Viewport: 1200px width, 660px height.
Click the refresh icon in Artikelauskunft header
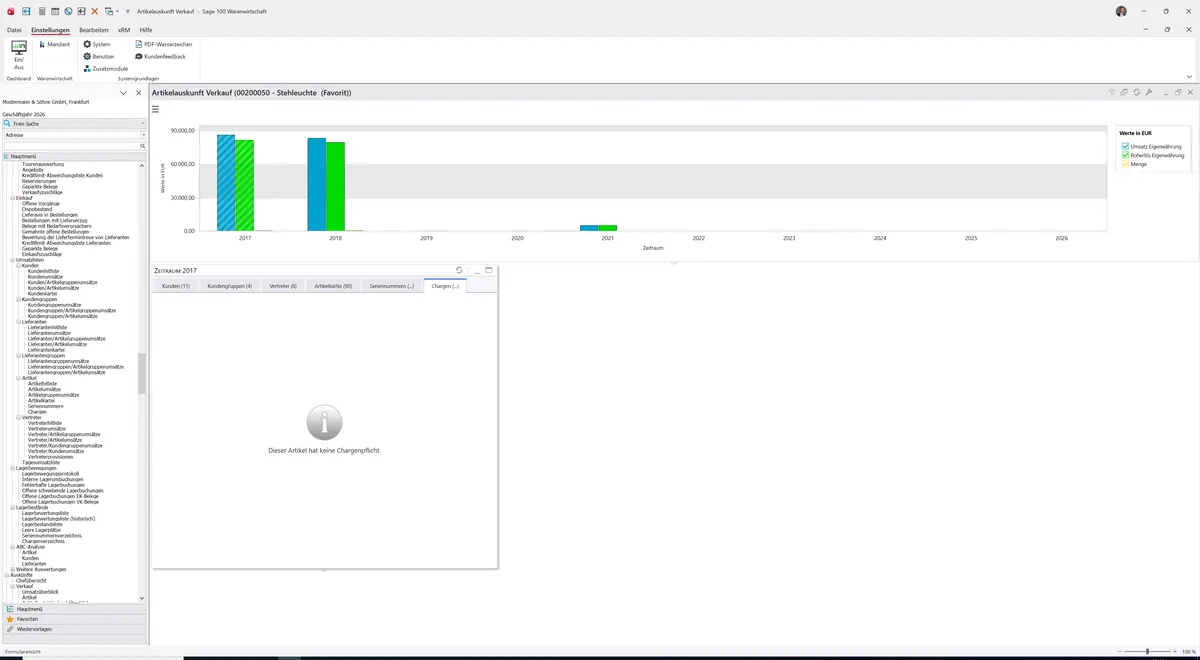1137,92
